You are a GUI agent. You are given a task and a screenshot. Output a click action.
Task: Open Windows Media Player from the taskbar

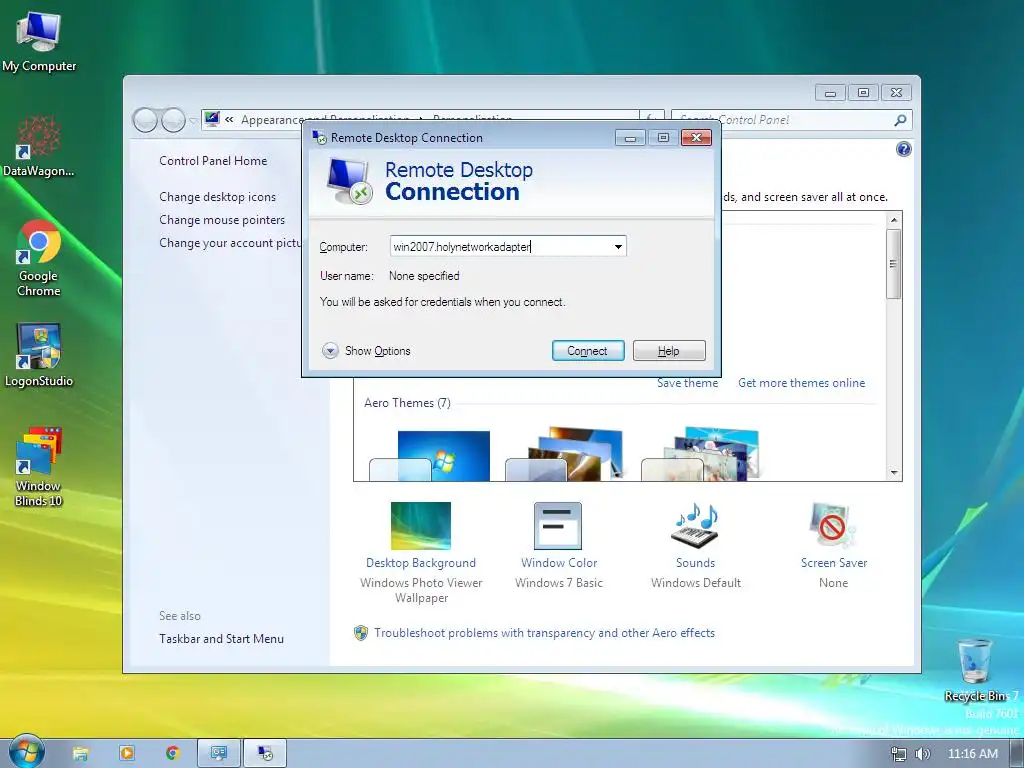coord(127,754)
